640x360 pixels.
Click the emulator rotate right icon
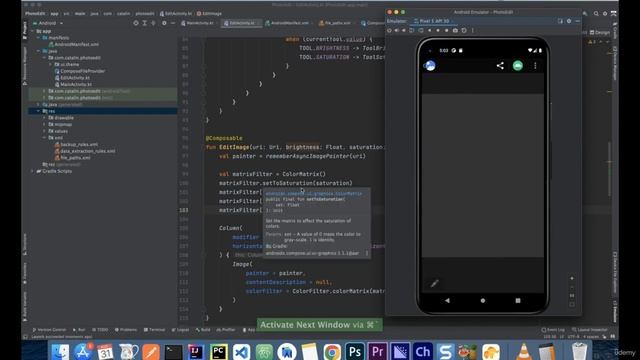(x=420, y=30)
